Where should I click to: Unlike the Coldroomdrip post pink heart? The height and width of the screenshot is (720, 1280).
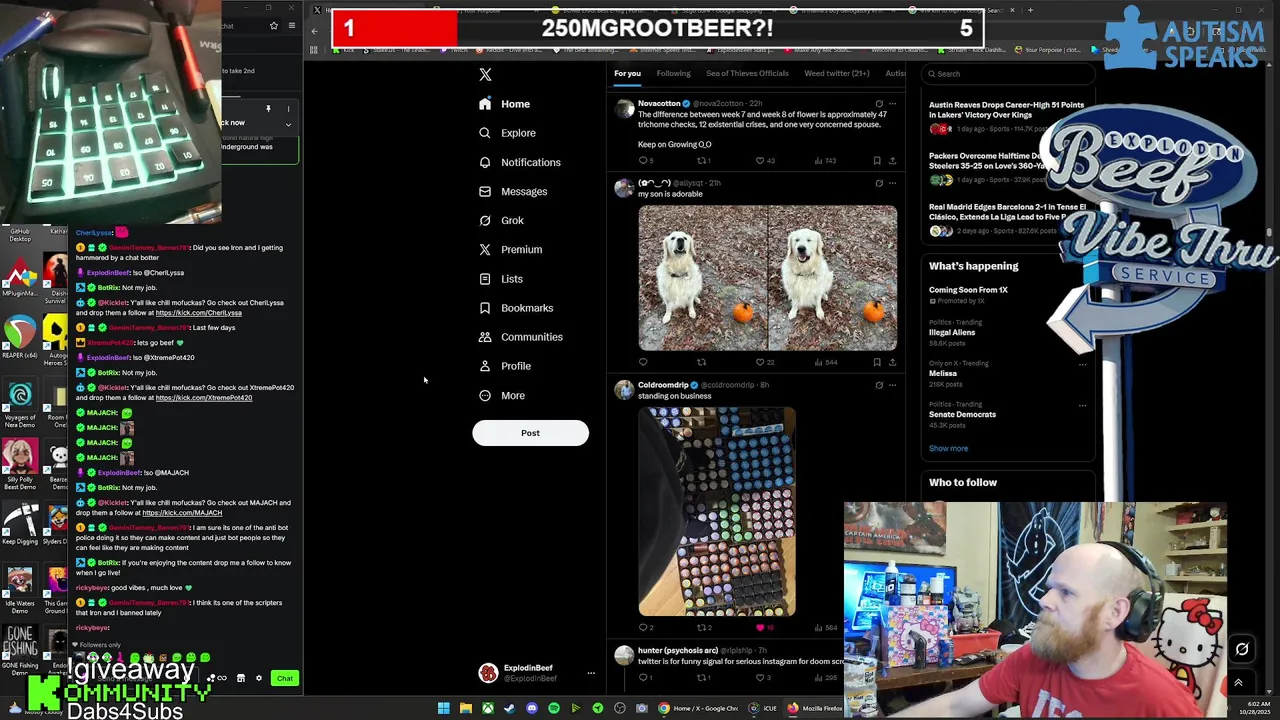point(760,628)
